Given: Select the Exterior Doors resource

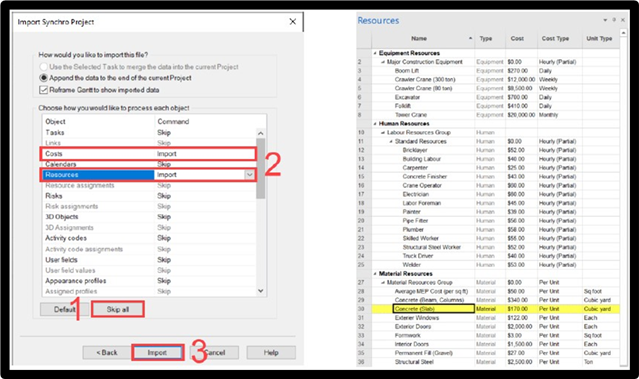Looking at the screenshot, I should [412, 326].
